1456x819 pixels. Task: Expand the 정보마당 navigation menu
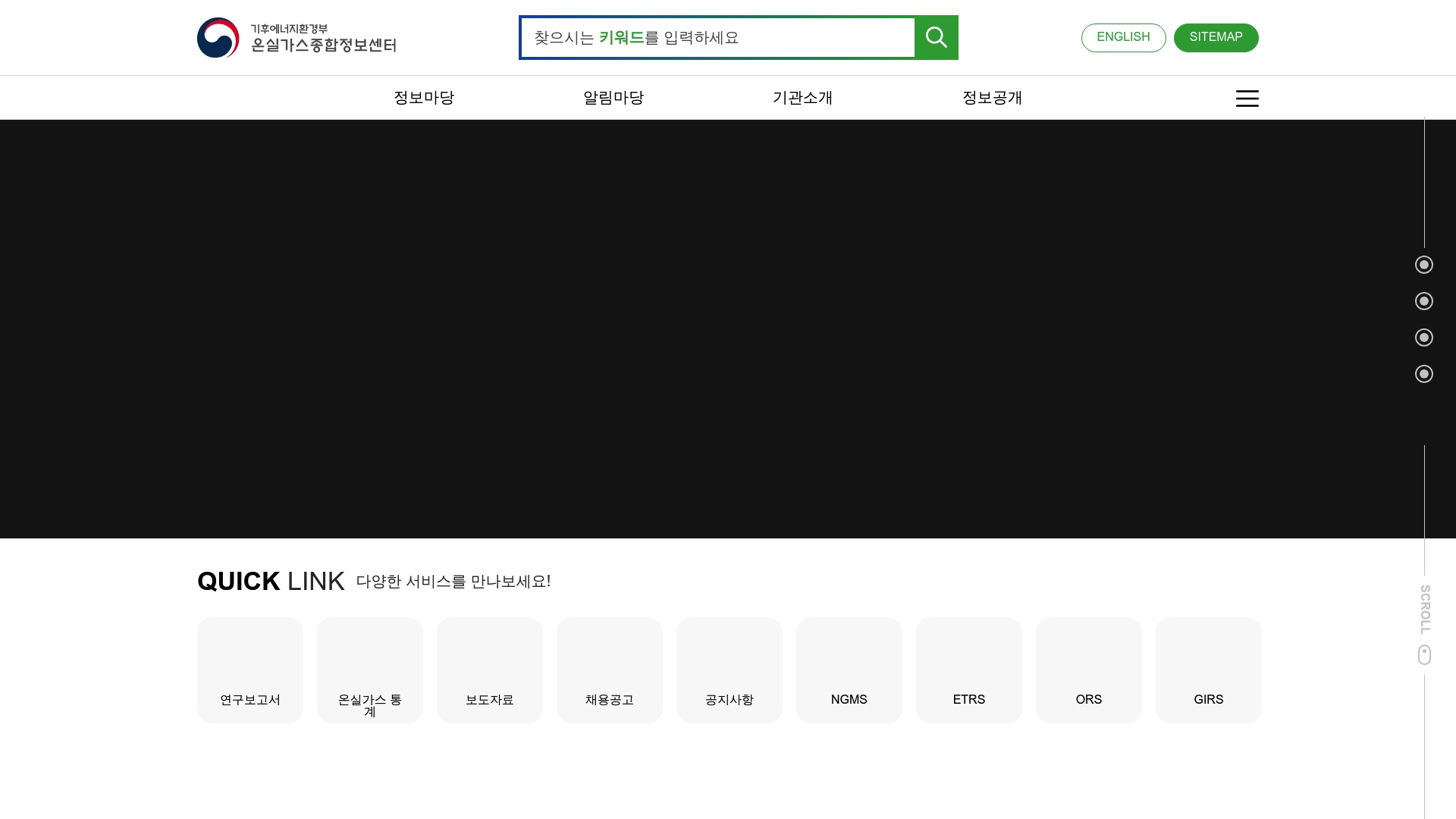(424, 98)
